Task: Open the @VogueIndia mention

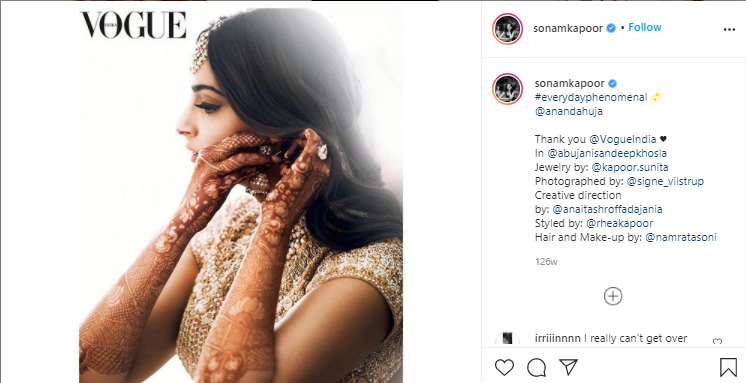Action: (x=623, y=139)
